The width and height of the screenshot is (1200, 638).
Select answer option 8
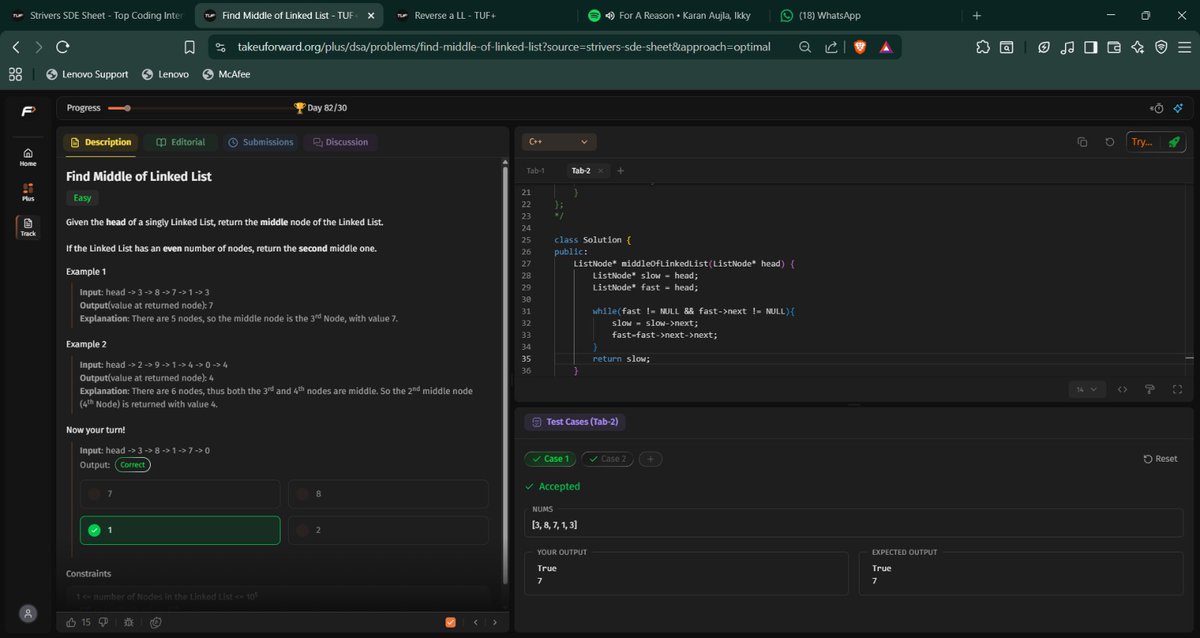388,494
